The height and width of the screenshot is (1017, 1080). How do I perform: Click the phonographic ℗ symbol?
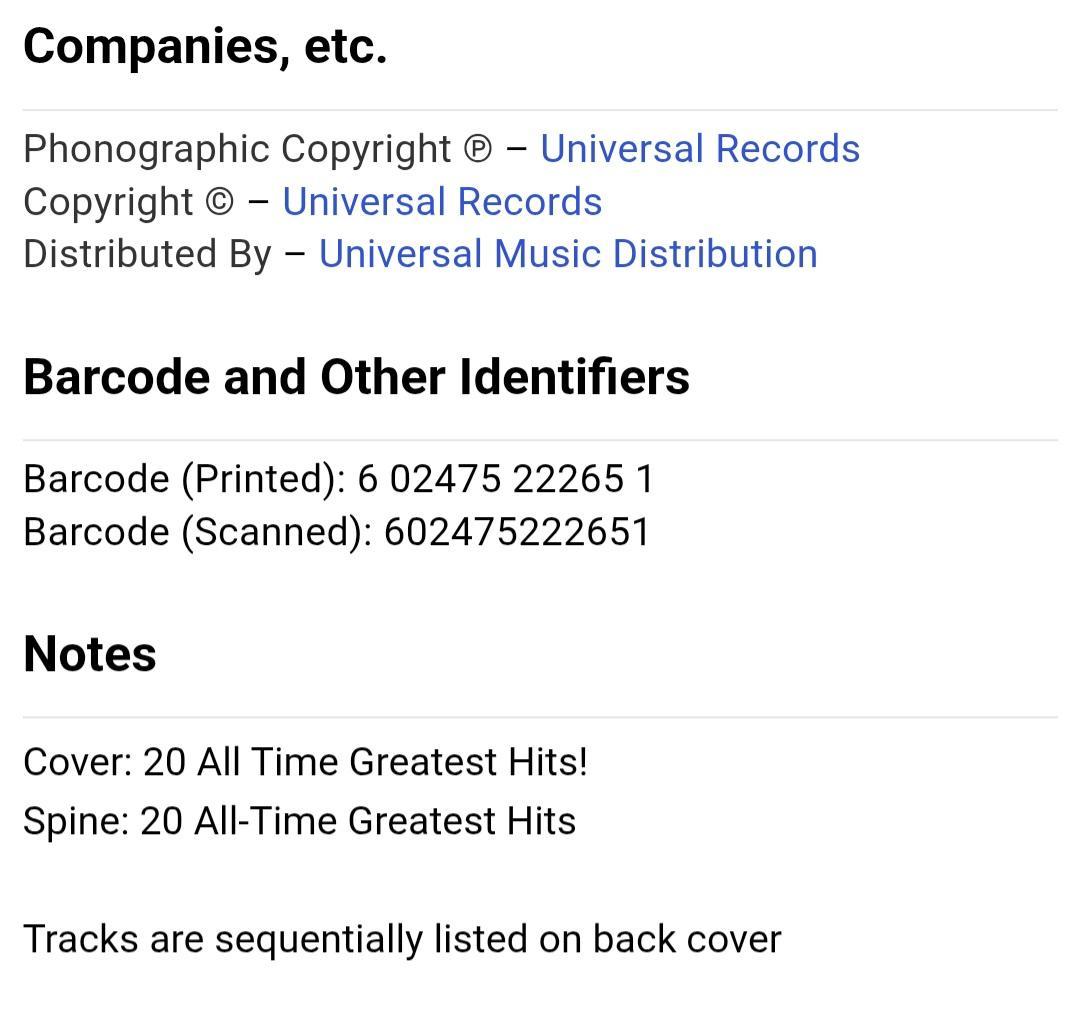478,149
